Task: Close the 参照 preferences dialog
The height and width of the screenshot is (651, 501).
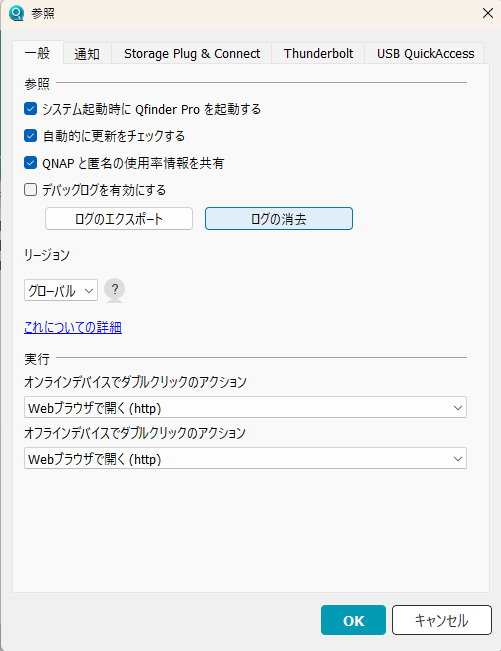Action: coord(488,13)
